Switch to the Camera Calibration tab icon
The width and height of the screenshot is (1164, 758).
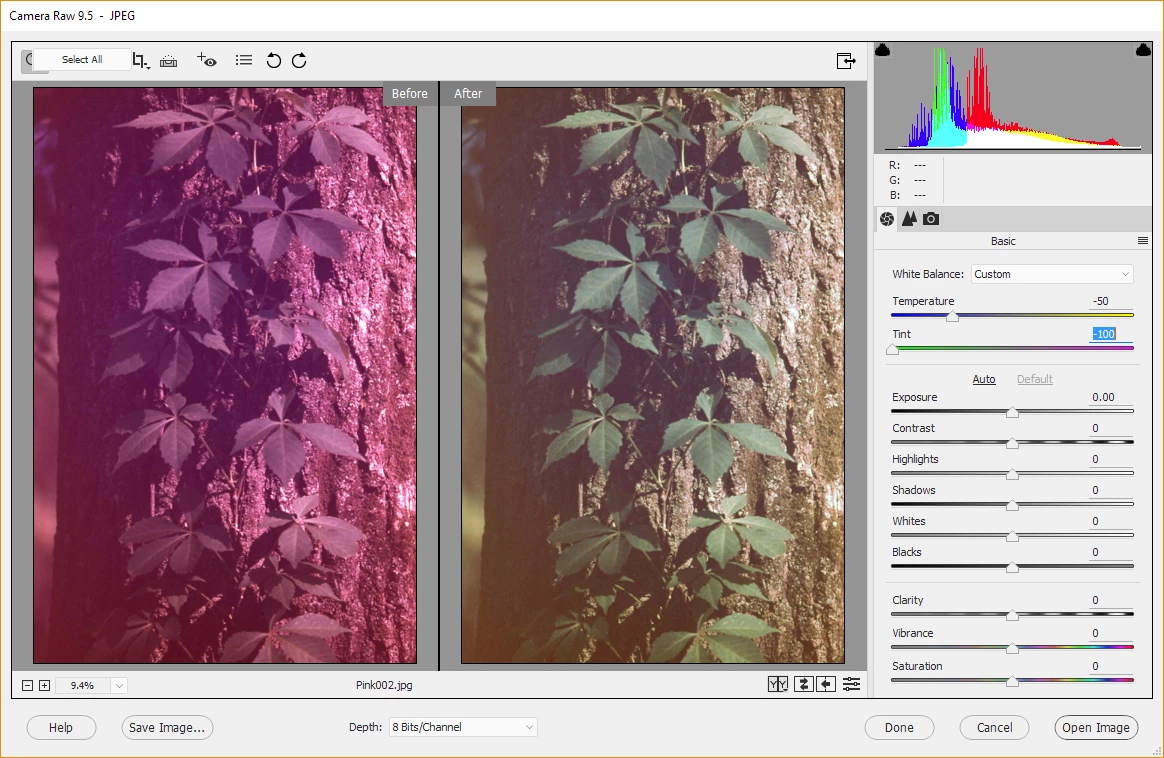click(x=931, y=218)
